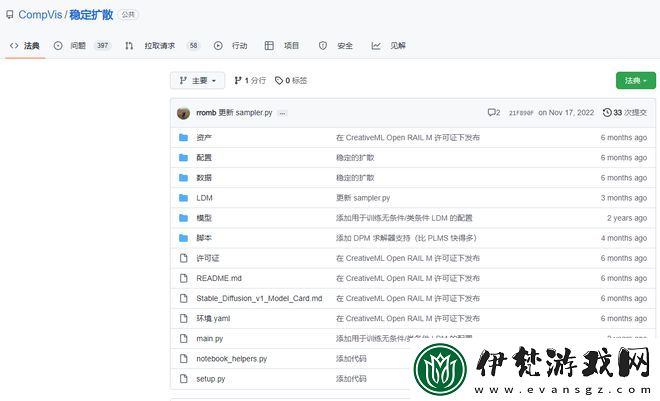
Task: Click the 公共 visibility label
Action: 128,15
